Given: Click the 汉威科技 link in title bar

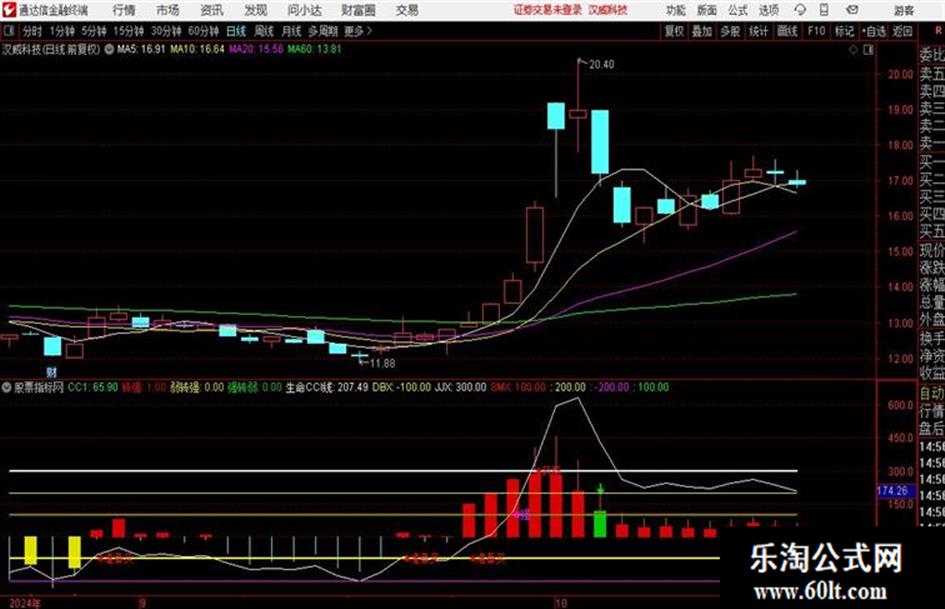Looking at the screenshot, I should (x=608, y=10).
